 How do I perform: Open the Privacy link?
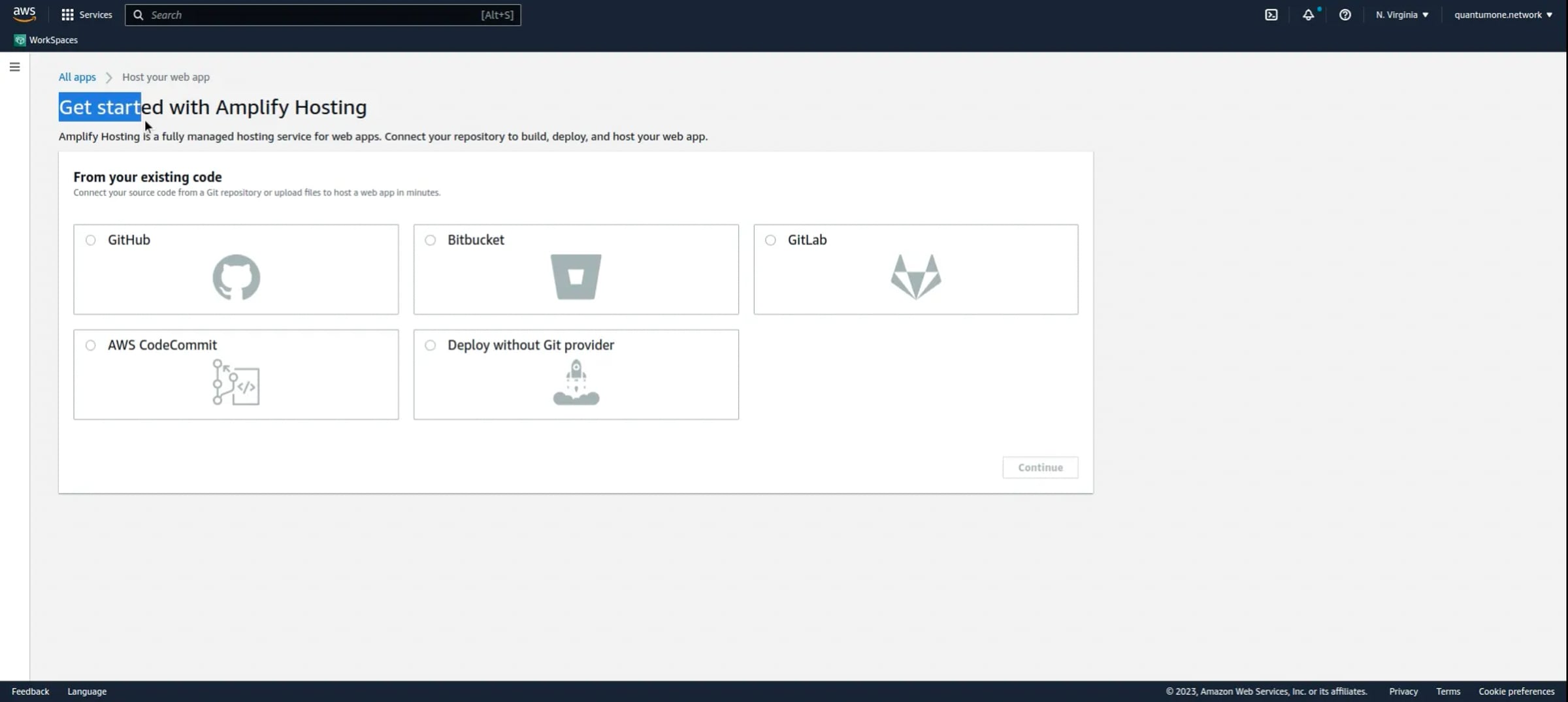click(1403, 691)
